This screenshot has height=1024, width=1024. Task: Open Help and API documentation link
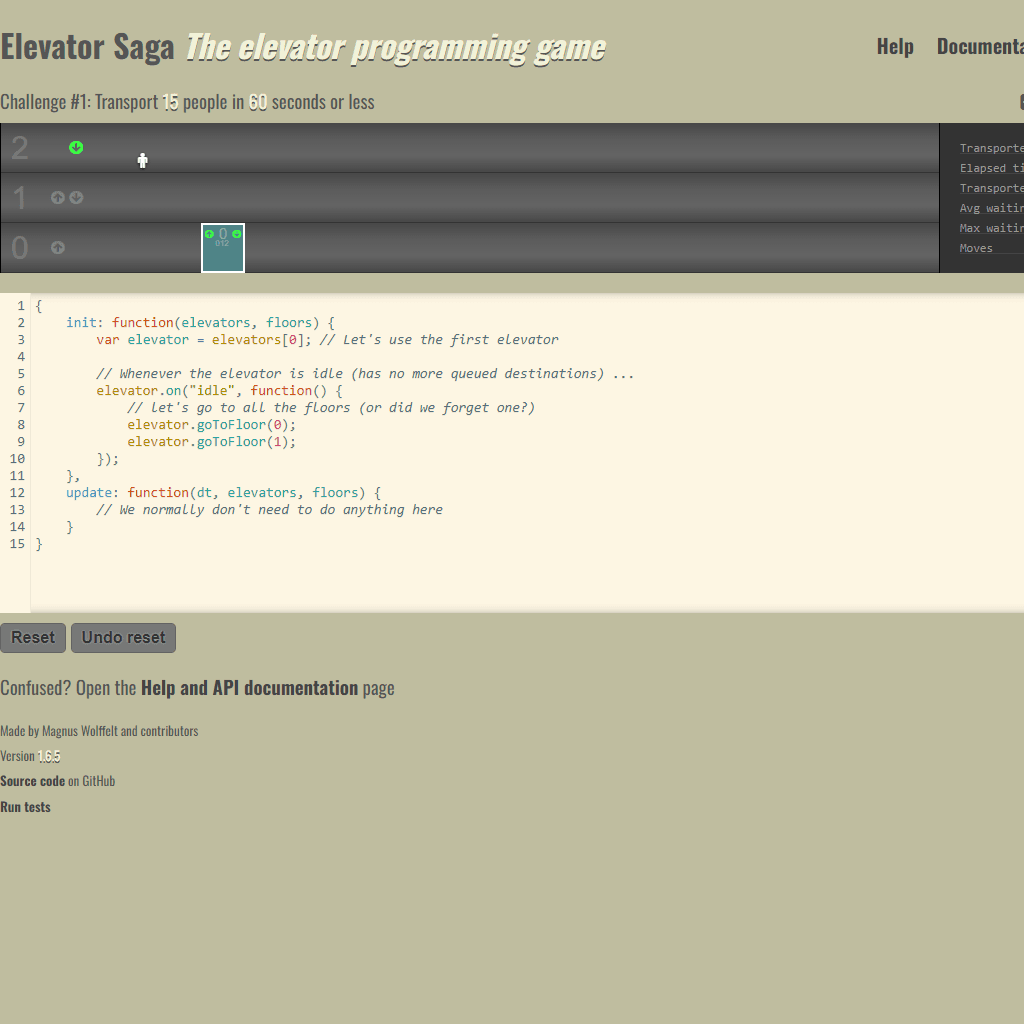[249, 688]
